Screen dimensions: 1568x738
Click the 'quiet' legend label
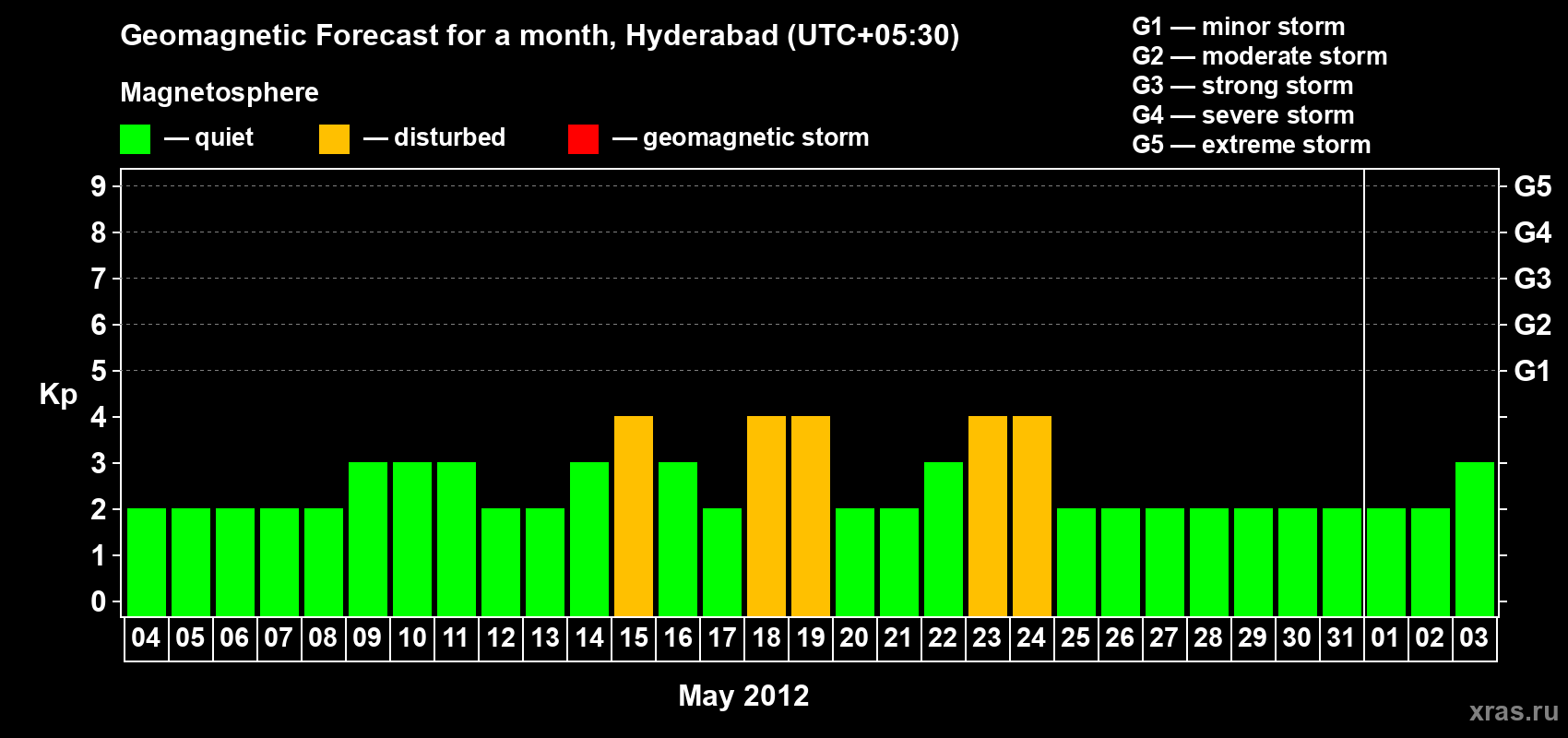pos(224,138)
